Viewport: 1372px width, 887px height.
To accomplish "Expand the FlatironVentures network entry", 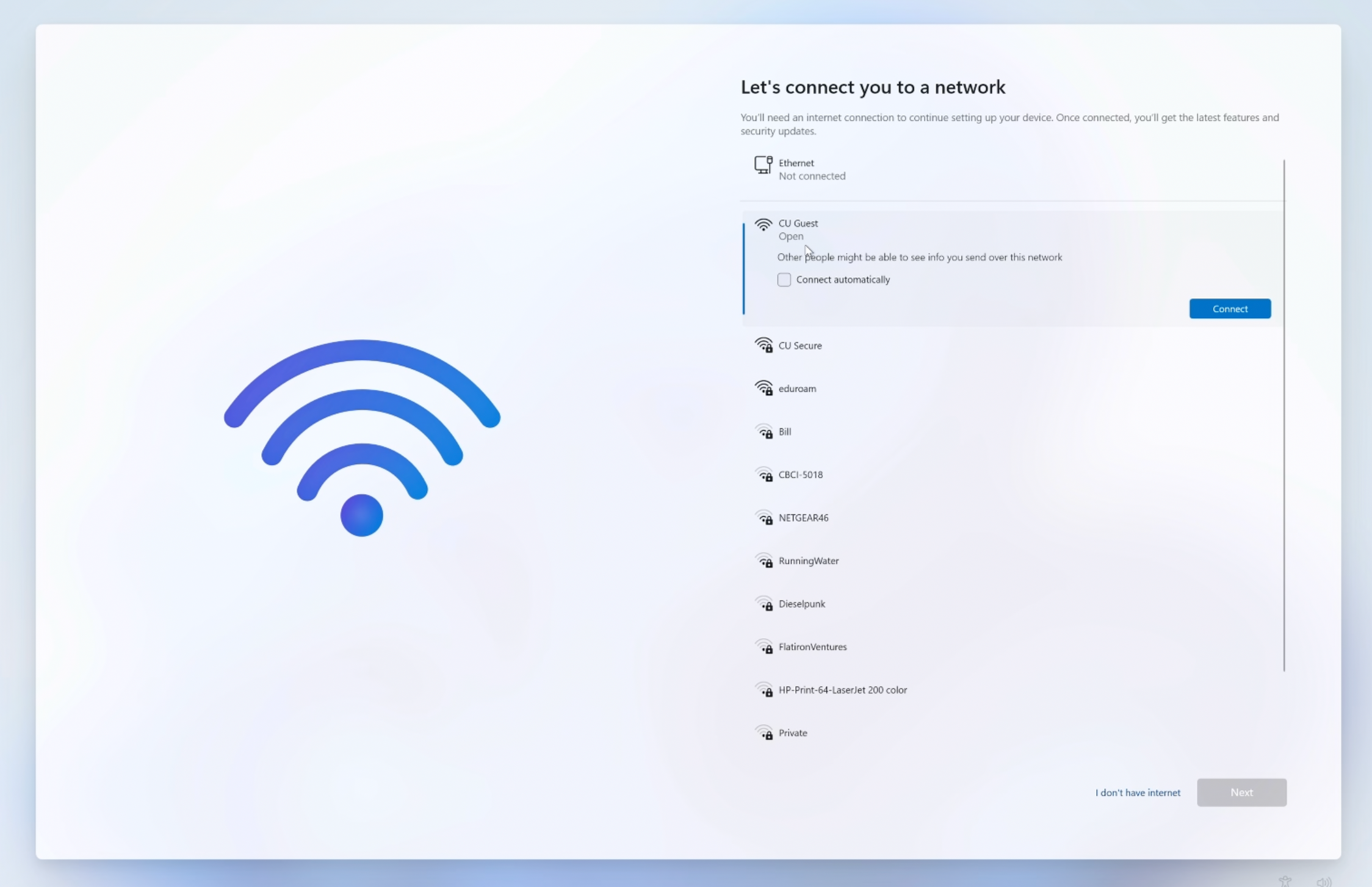I will [x=1012, y=647].
